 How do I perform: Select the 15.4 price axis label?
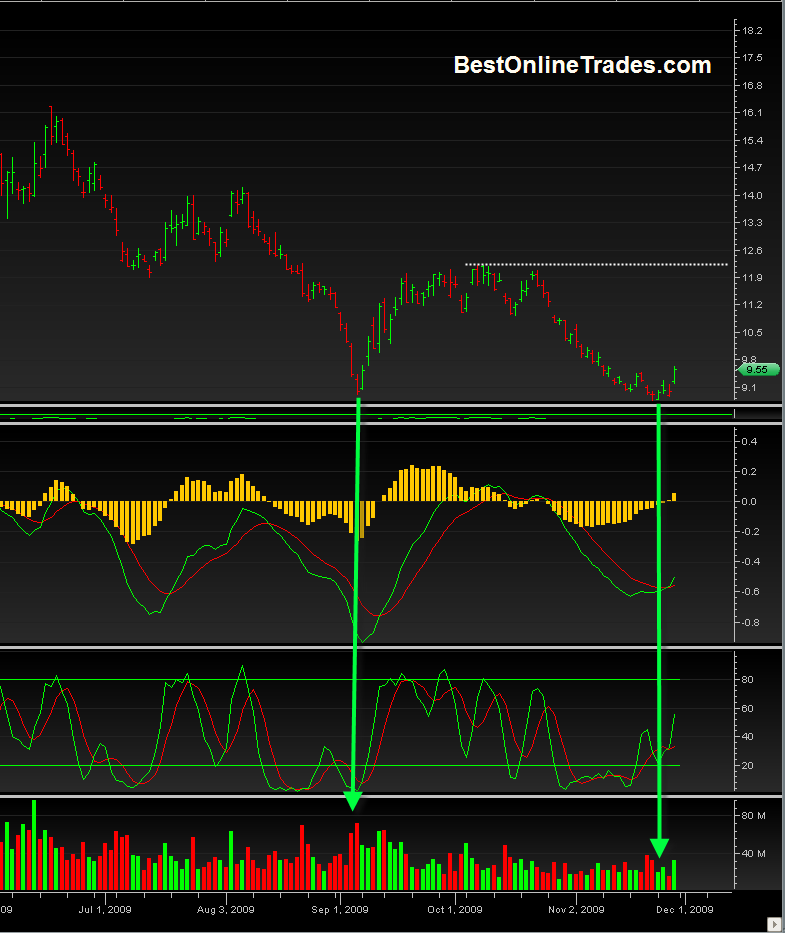752,140
